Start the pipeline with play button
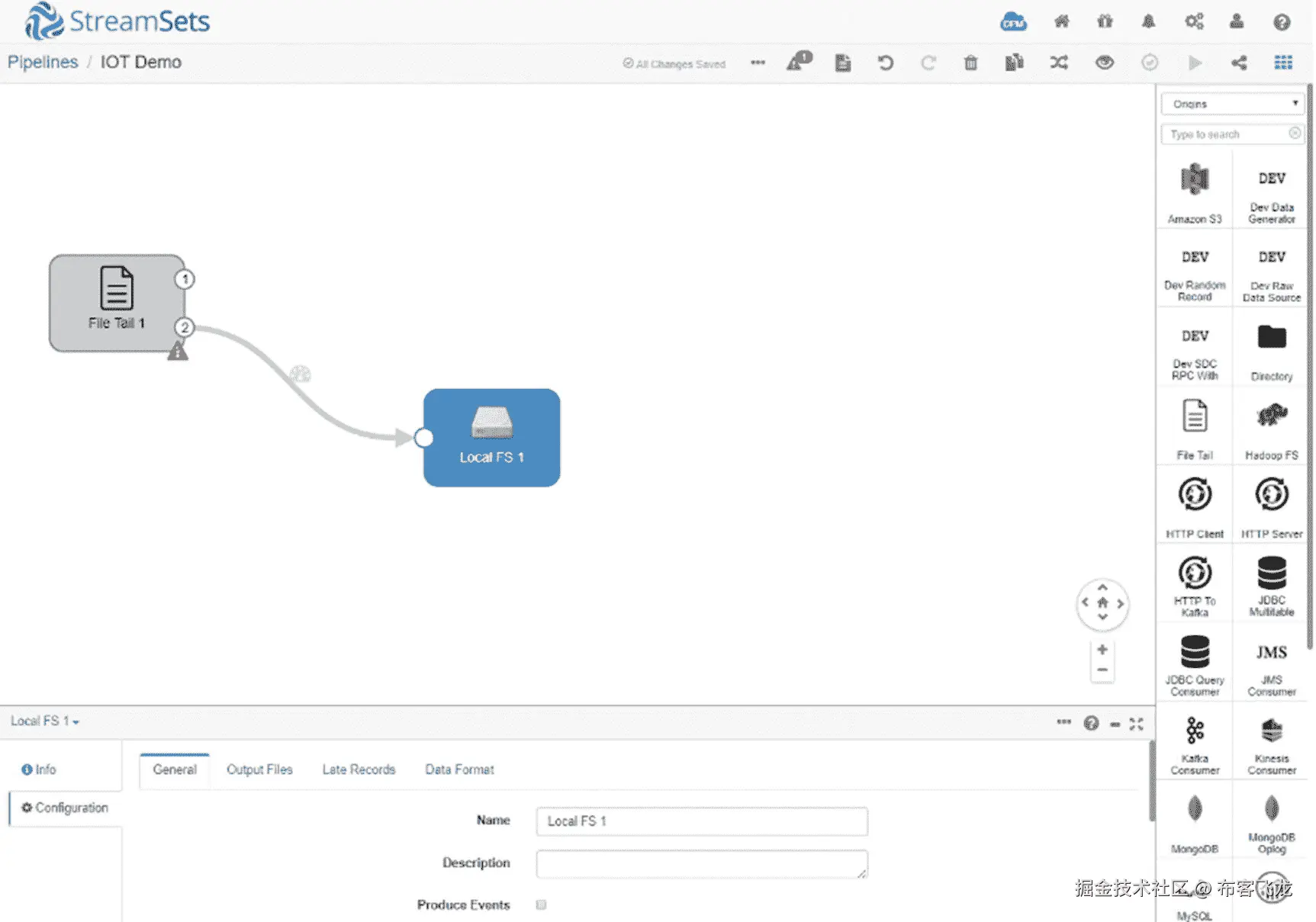1316x922 pixels. tap(1195, 63)
